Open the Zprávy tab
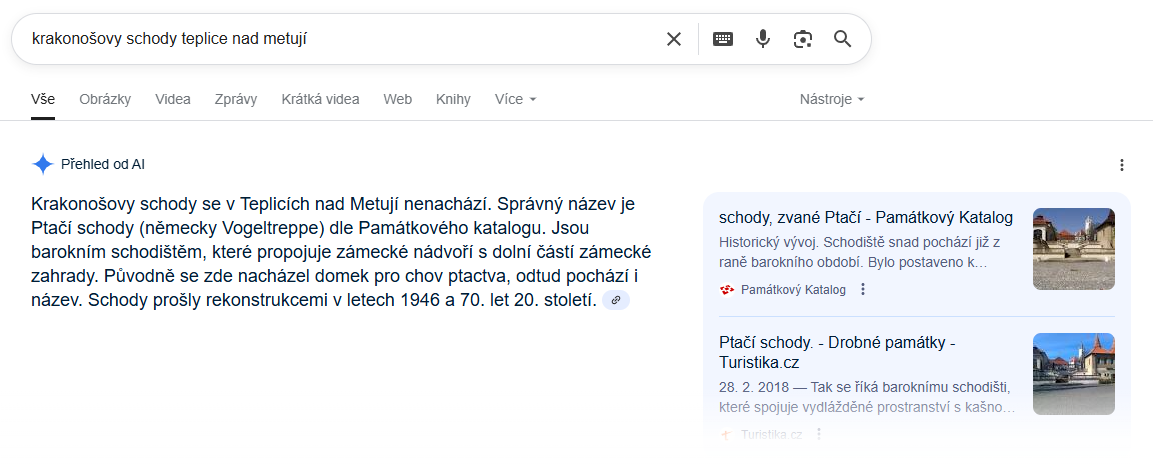This screenshot has height=464, width=1153. pos(236,99)
